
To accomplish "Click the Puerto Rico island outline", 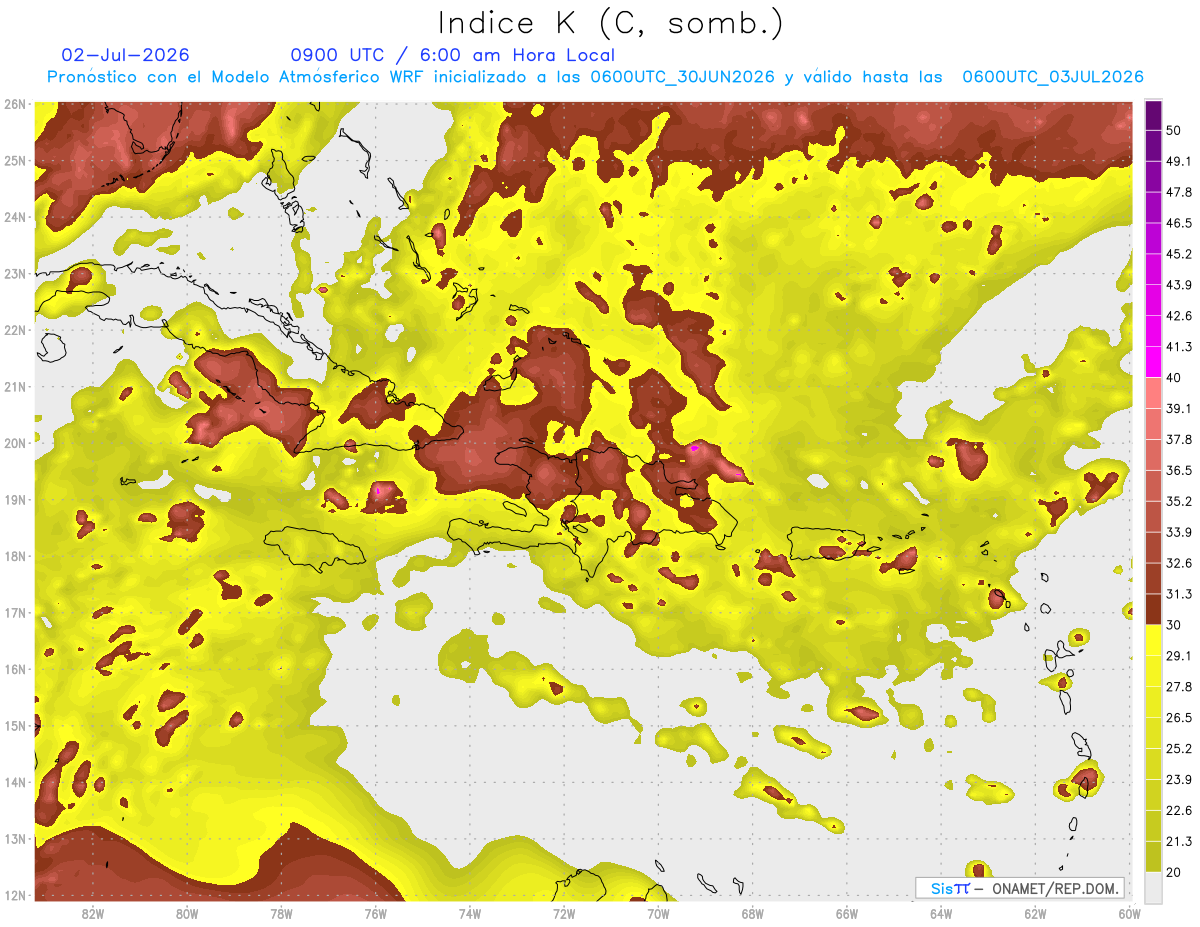I will point(826,543).
